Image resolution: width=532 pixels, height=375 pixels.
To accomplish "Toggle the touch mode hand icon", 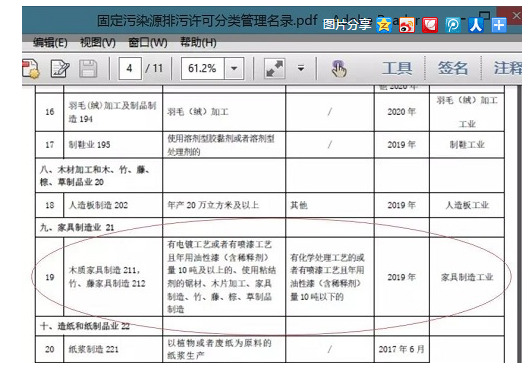I will click(x=339, y=69).
